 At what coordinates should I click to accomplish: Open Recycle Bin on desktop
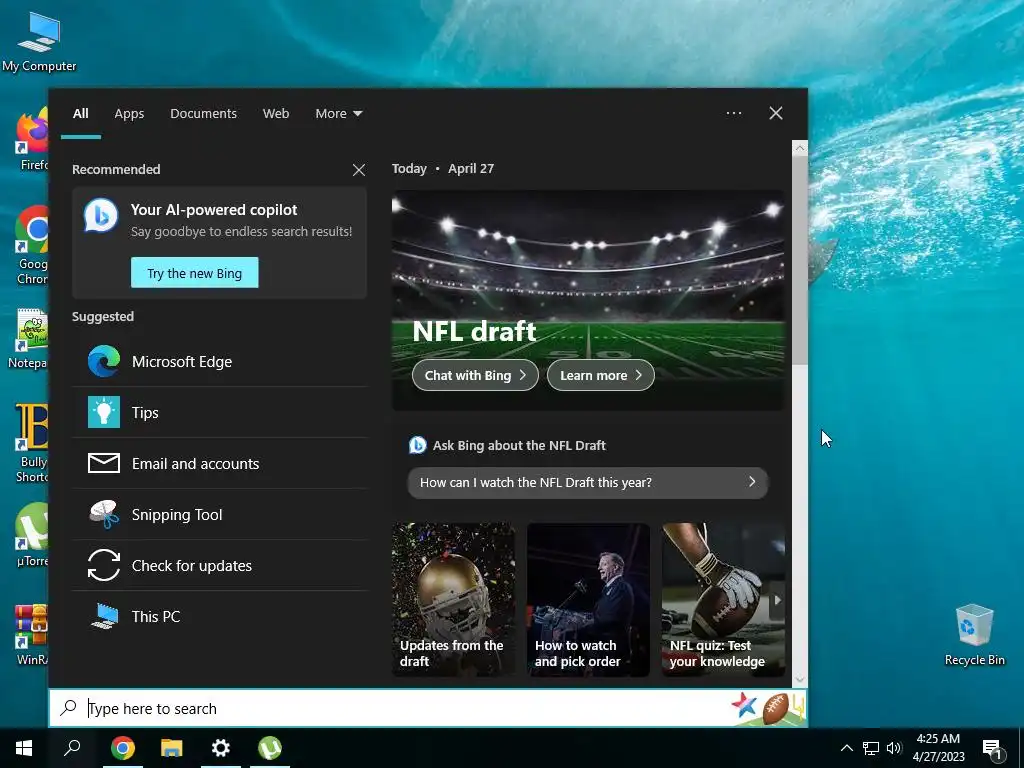pyautogui.click(x=974, y=635)
